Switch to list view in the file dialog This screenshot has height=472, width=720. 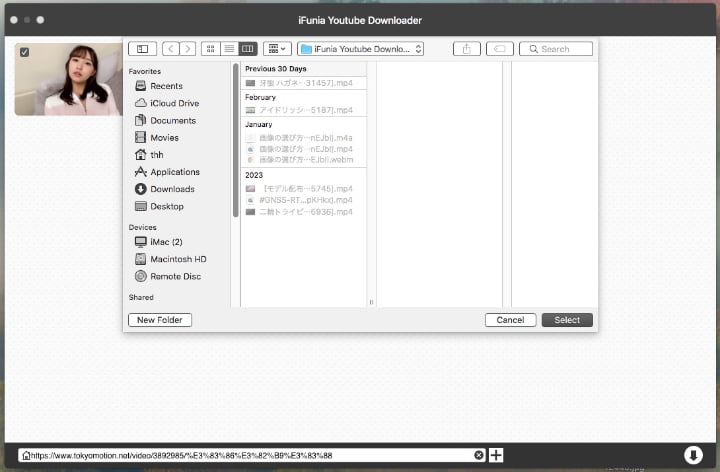click(x=229, y=48)
